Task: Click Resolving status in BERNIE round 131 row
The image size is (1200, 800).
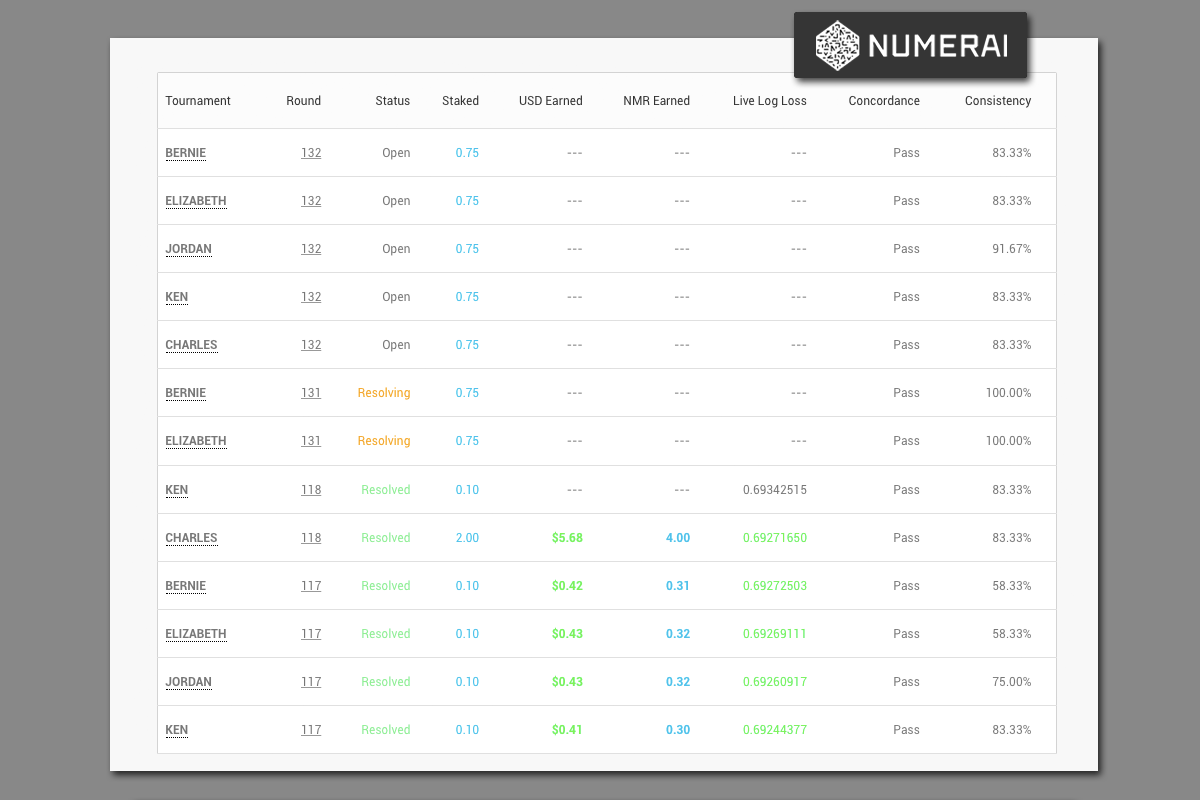Action: [384, 393]
